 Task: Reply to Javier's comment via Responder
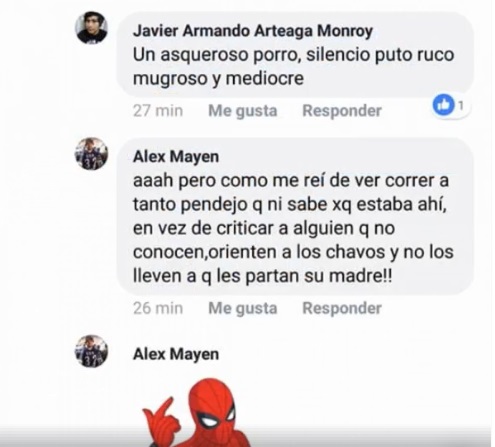[x=342, y=111]
